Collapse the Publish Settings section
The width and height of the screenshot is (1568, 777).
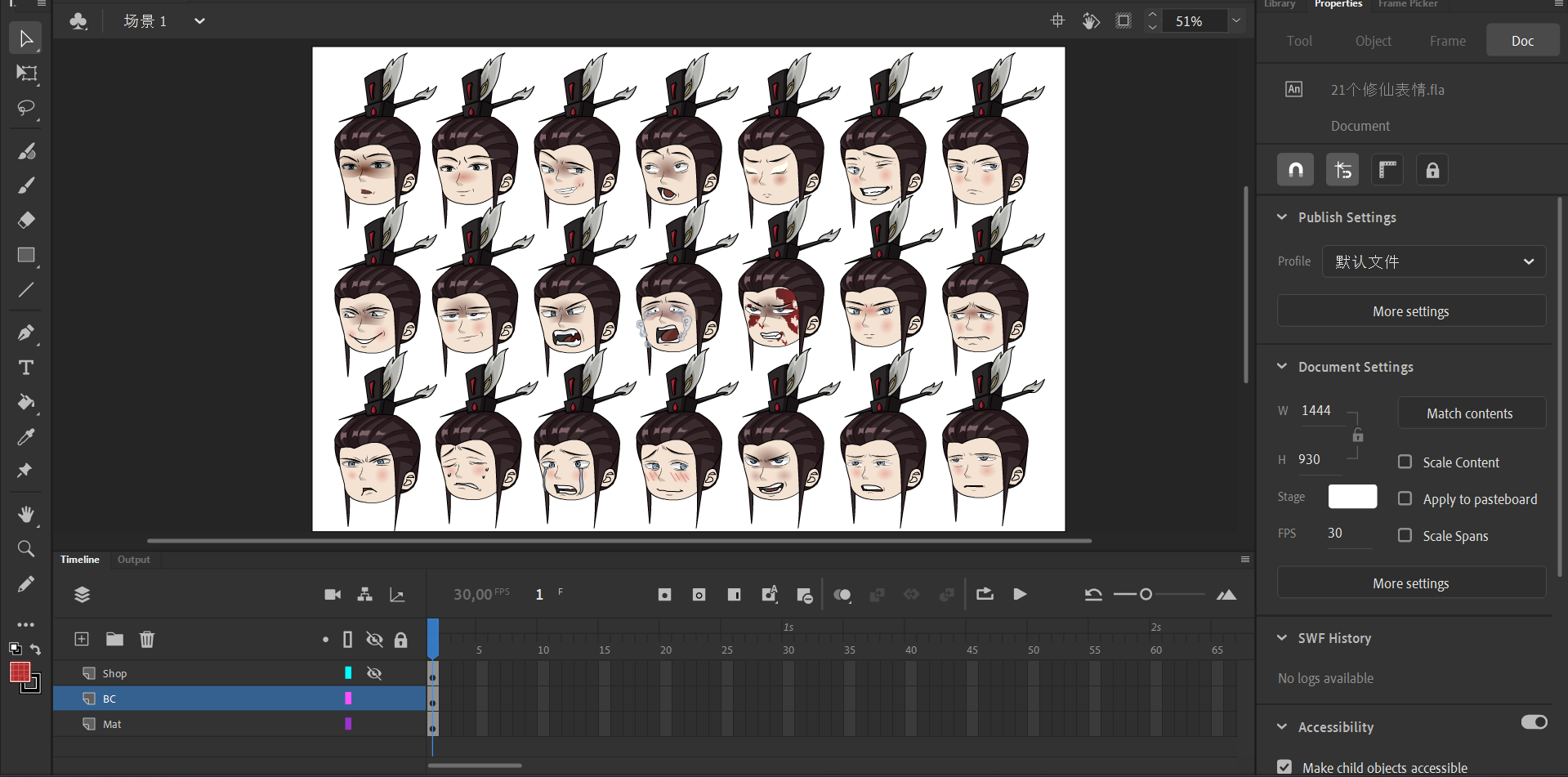1282,217
